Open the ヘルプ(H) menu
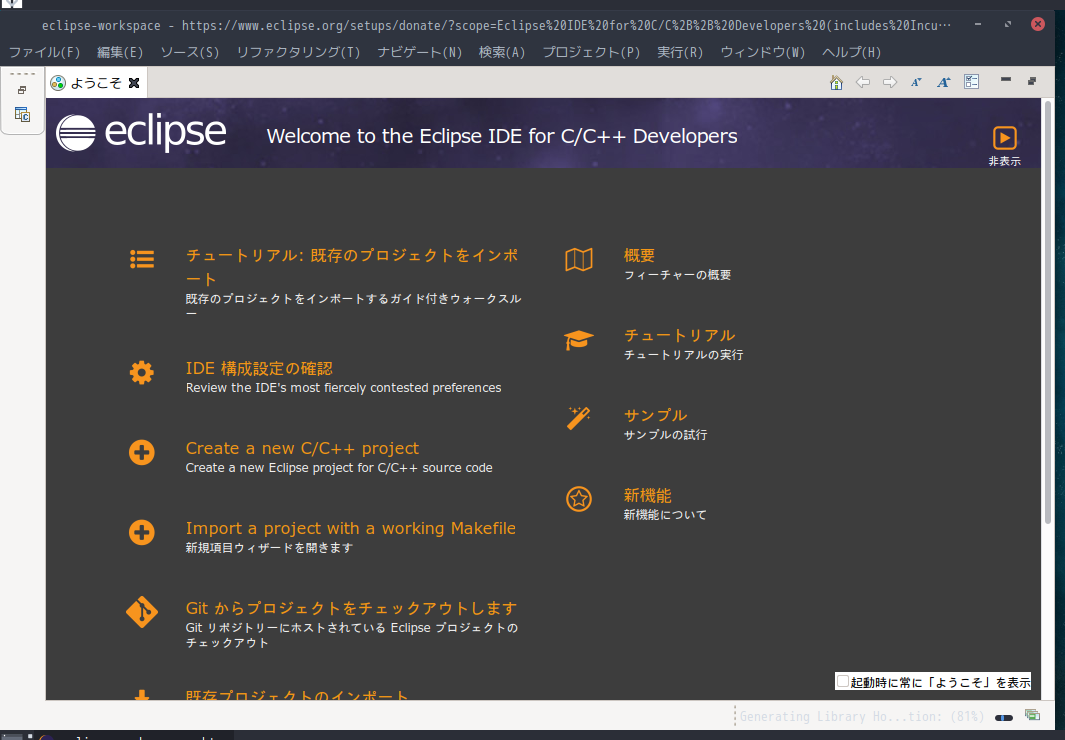 pos(851,52)
